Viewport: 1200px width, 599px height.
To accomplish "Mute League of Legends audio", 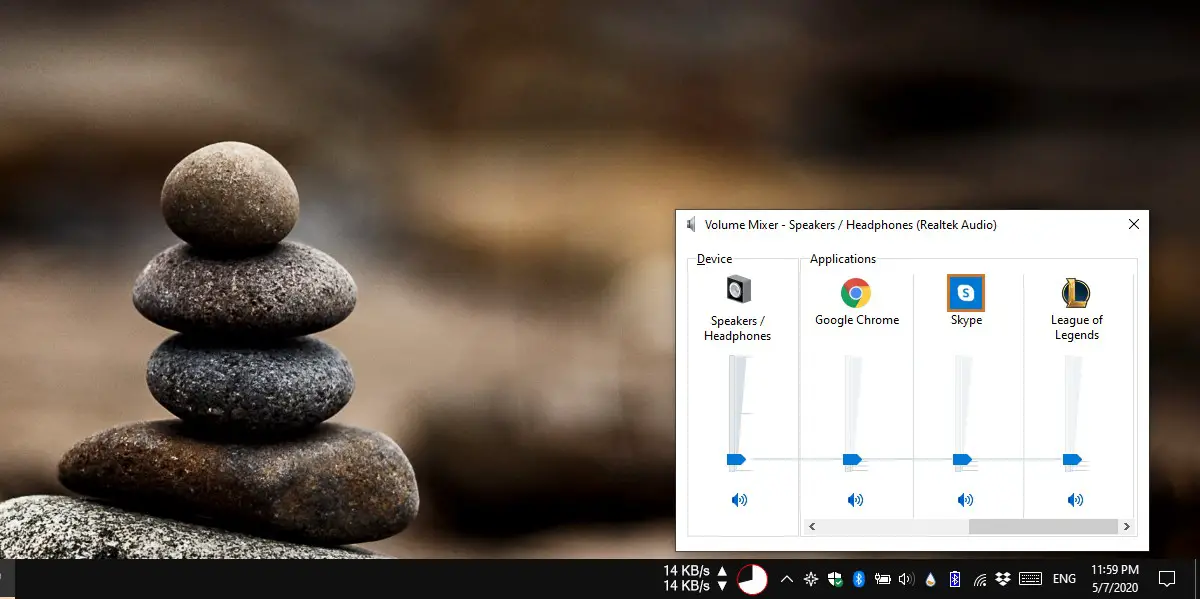I will point(1075,500).
